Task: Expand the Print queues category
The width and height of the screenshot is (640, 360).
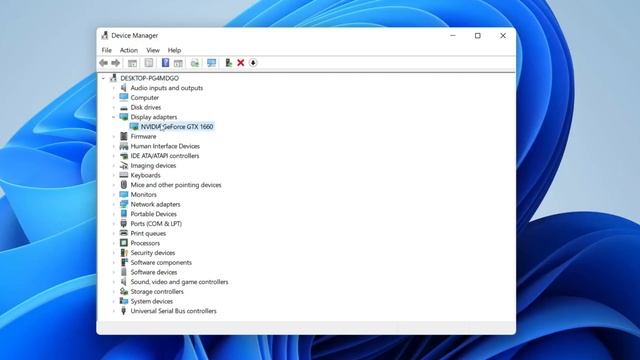Action: (x=113, y=233)
